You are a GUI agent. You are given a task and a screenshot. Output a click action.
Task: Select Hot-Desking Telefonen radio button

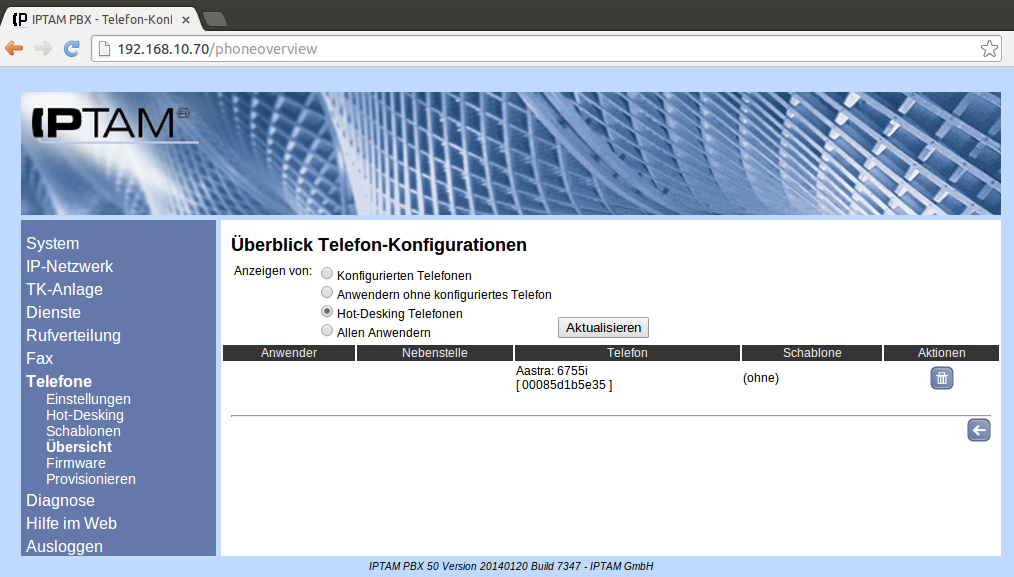[x=327, y=312]
